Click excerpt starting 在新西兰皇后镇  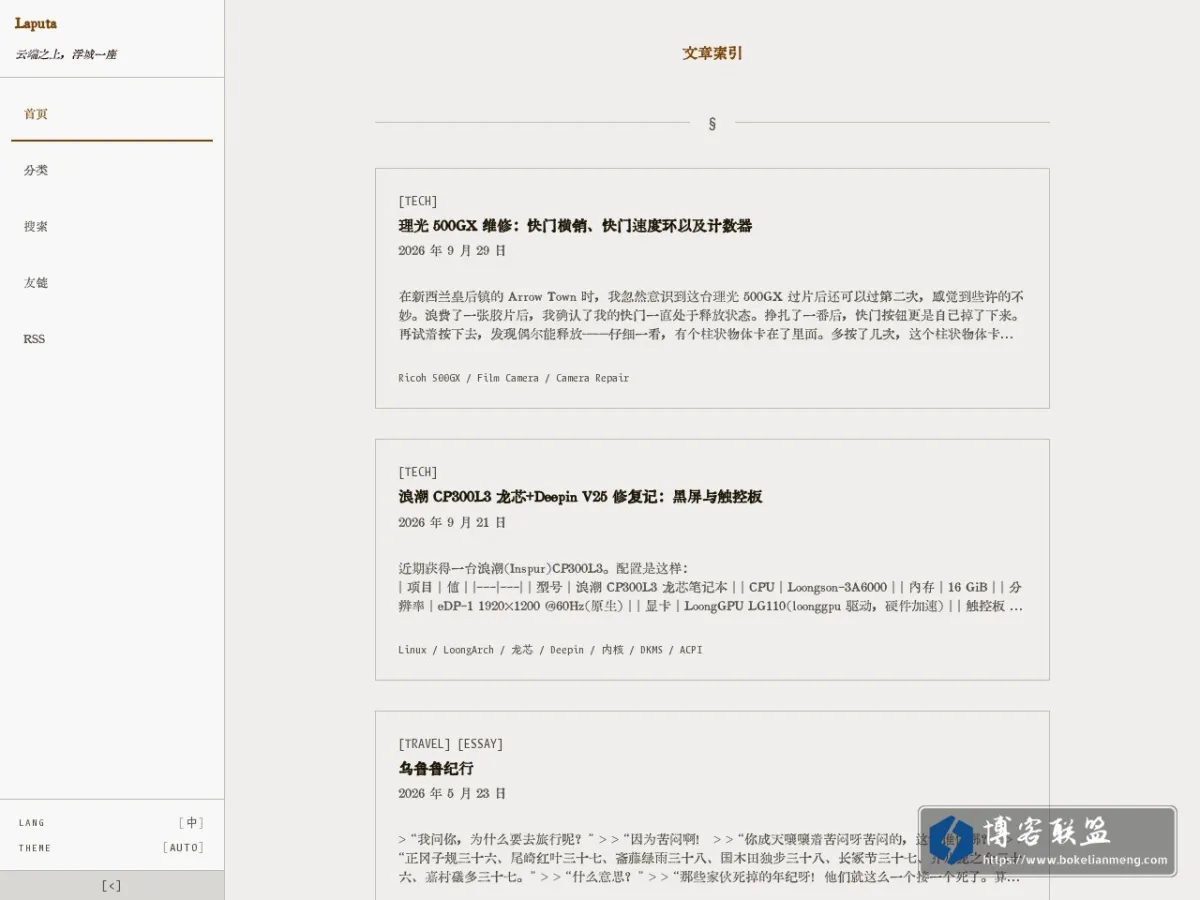pyautogui.click(x=711, y=315)
